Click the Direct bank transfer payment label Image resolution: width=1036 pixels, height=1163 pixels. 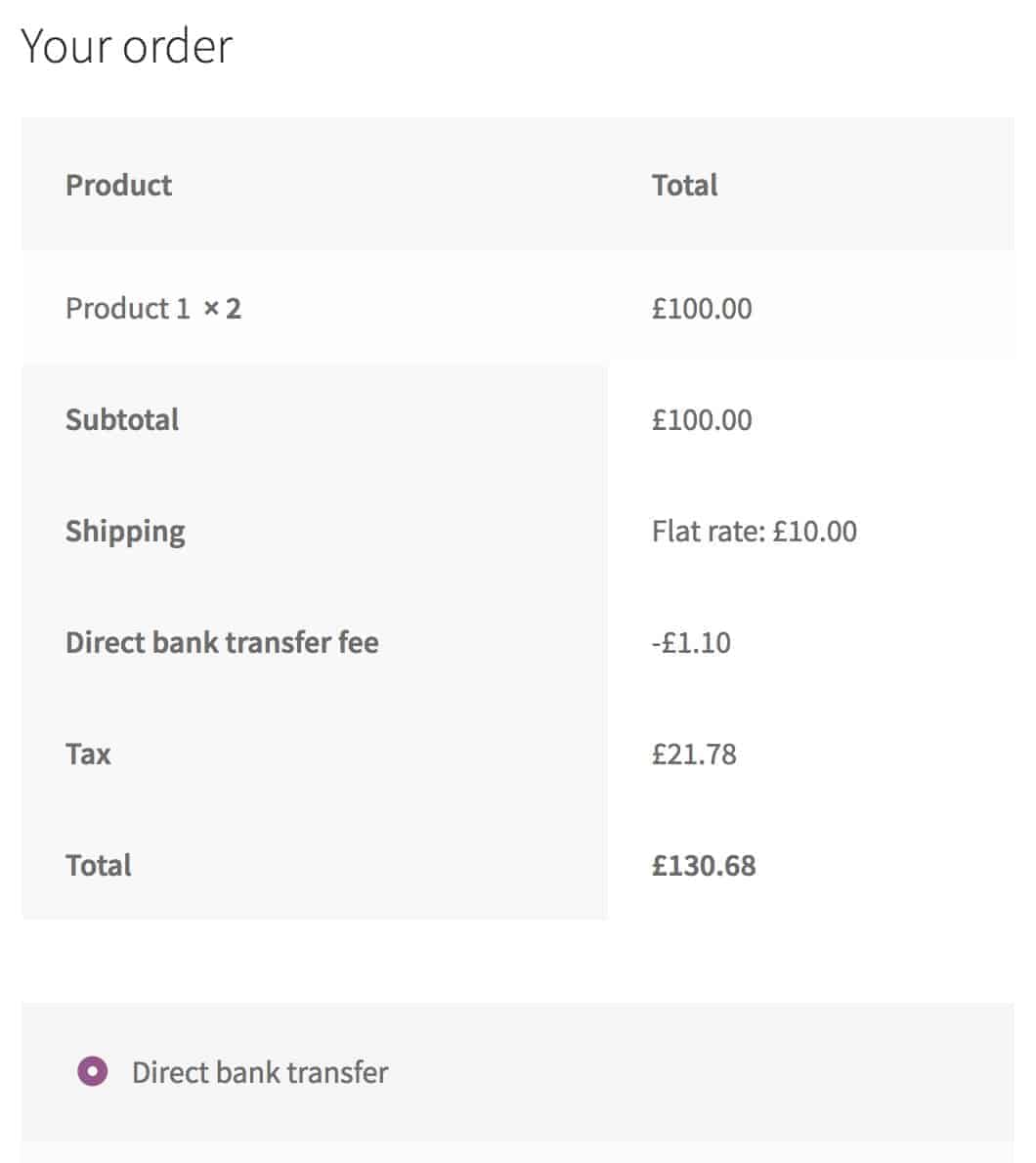pos(260,1072)
